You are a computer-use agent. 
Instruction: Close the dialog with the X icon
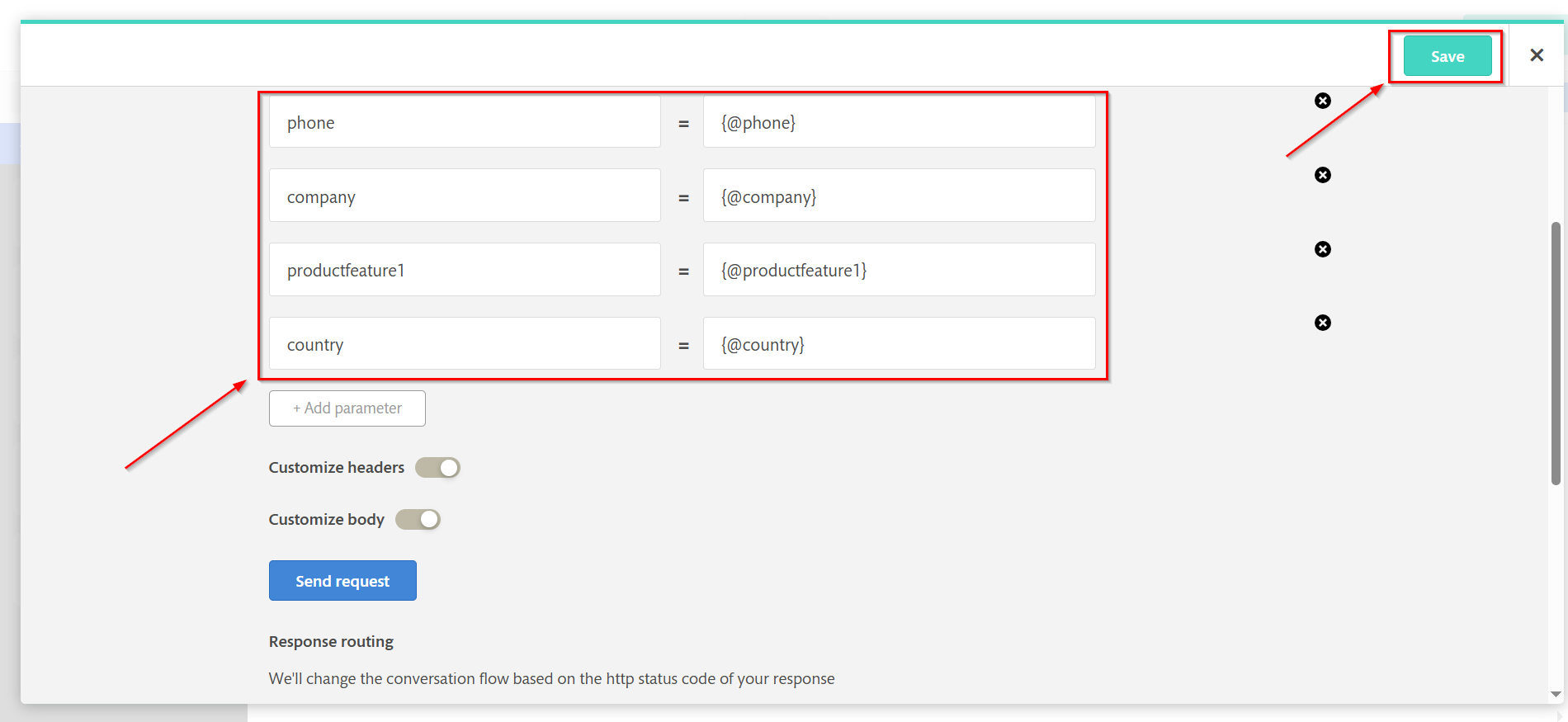1537,55
